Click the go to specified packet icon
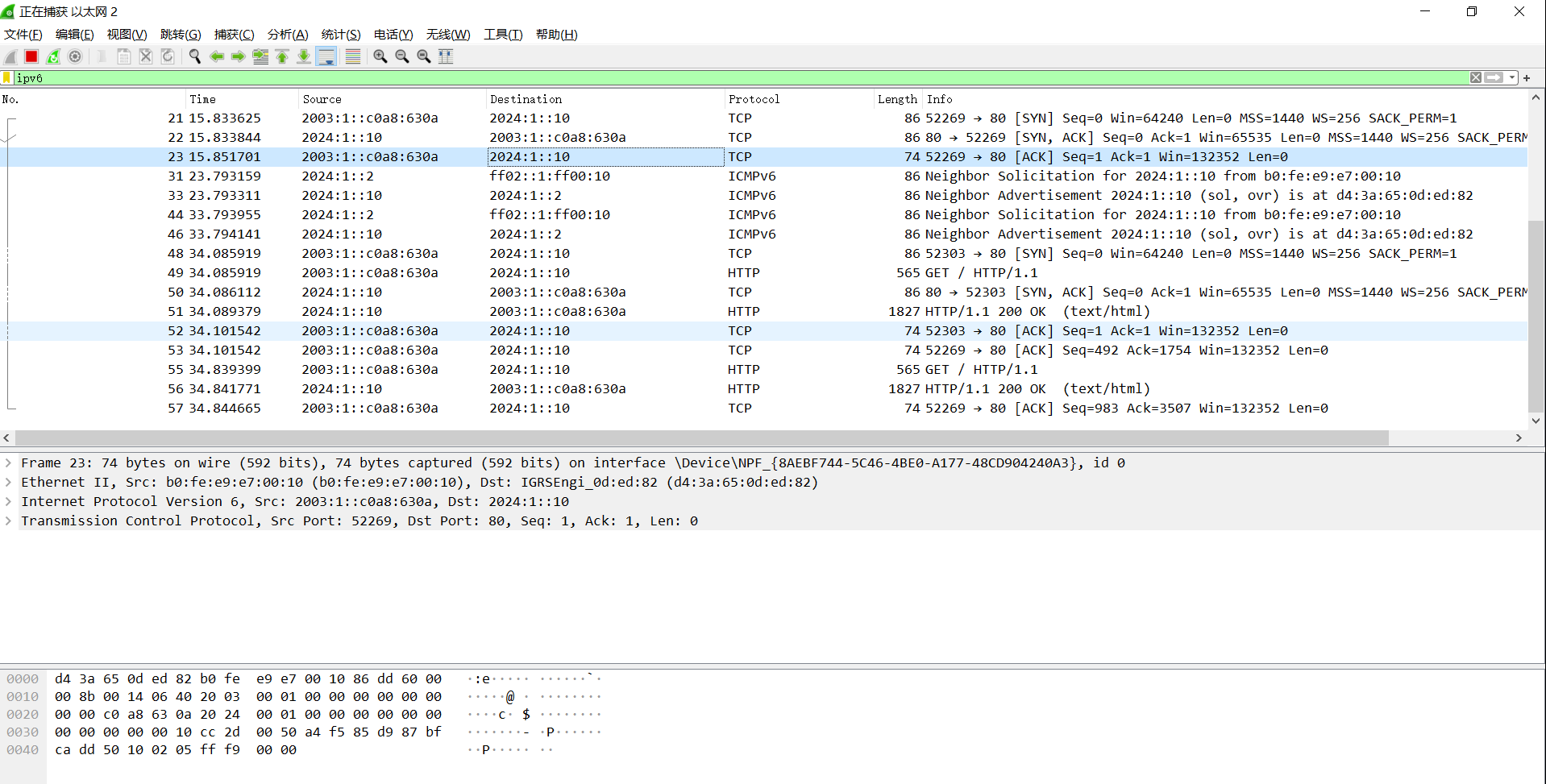The width and height of the screenshot is (1546, 784). (260, 56)
